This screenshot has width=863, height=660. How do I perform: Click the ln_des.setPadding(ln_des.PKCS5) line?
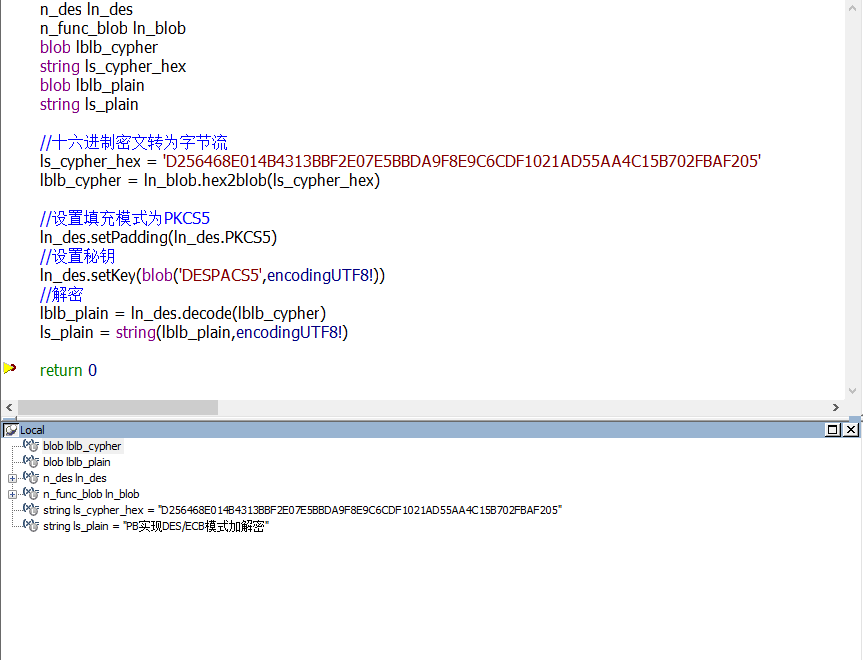[159, 237]
